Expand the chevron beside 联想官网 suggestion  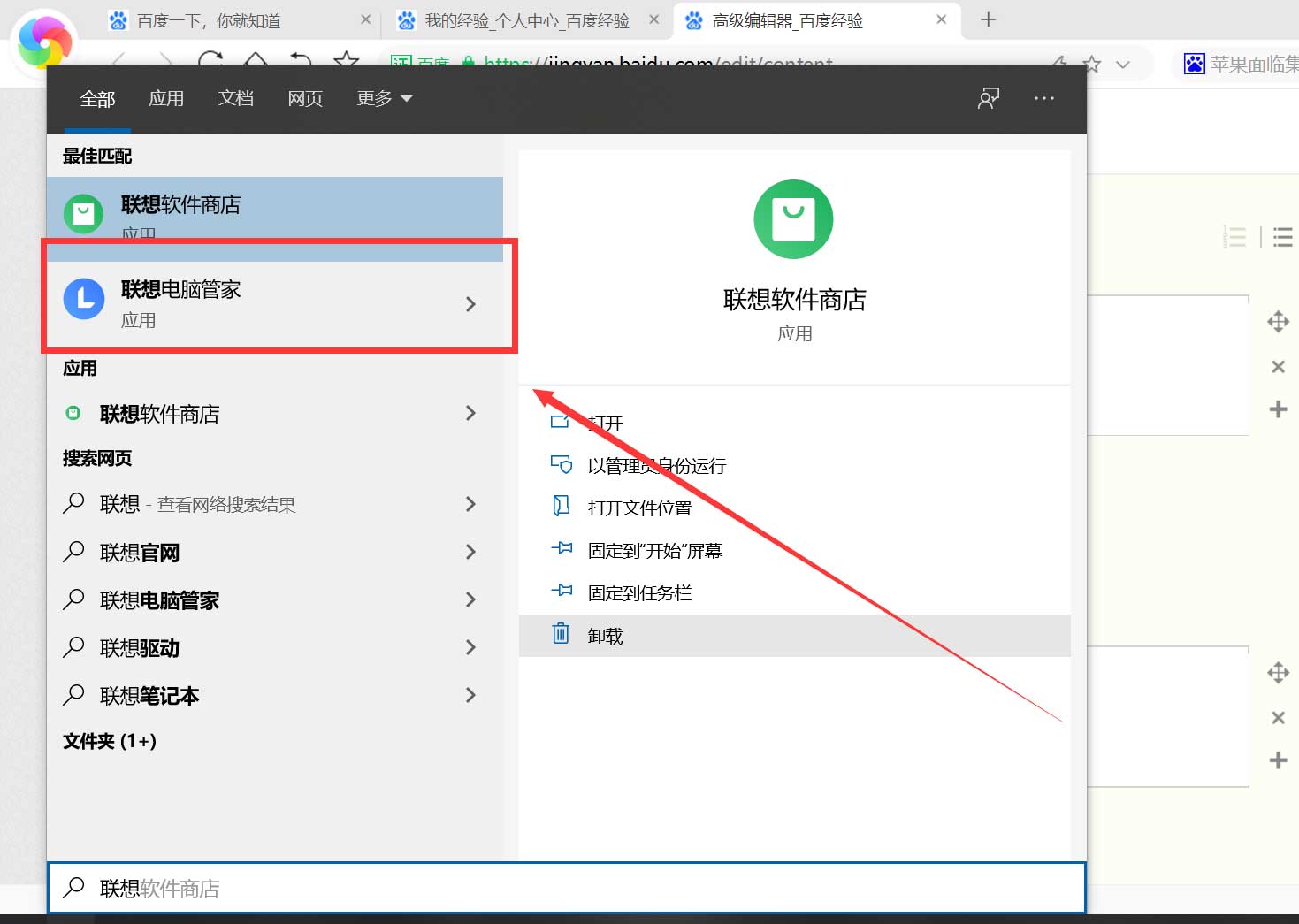tap(470, 552)
